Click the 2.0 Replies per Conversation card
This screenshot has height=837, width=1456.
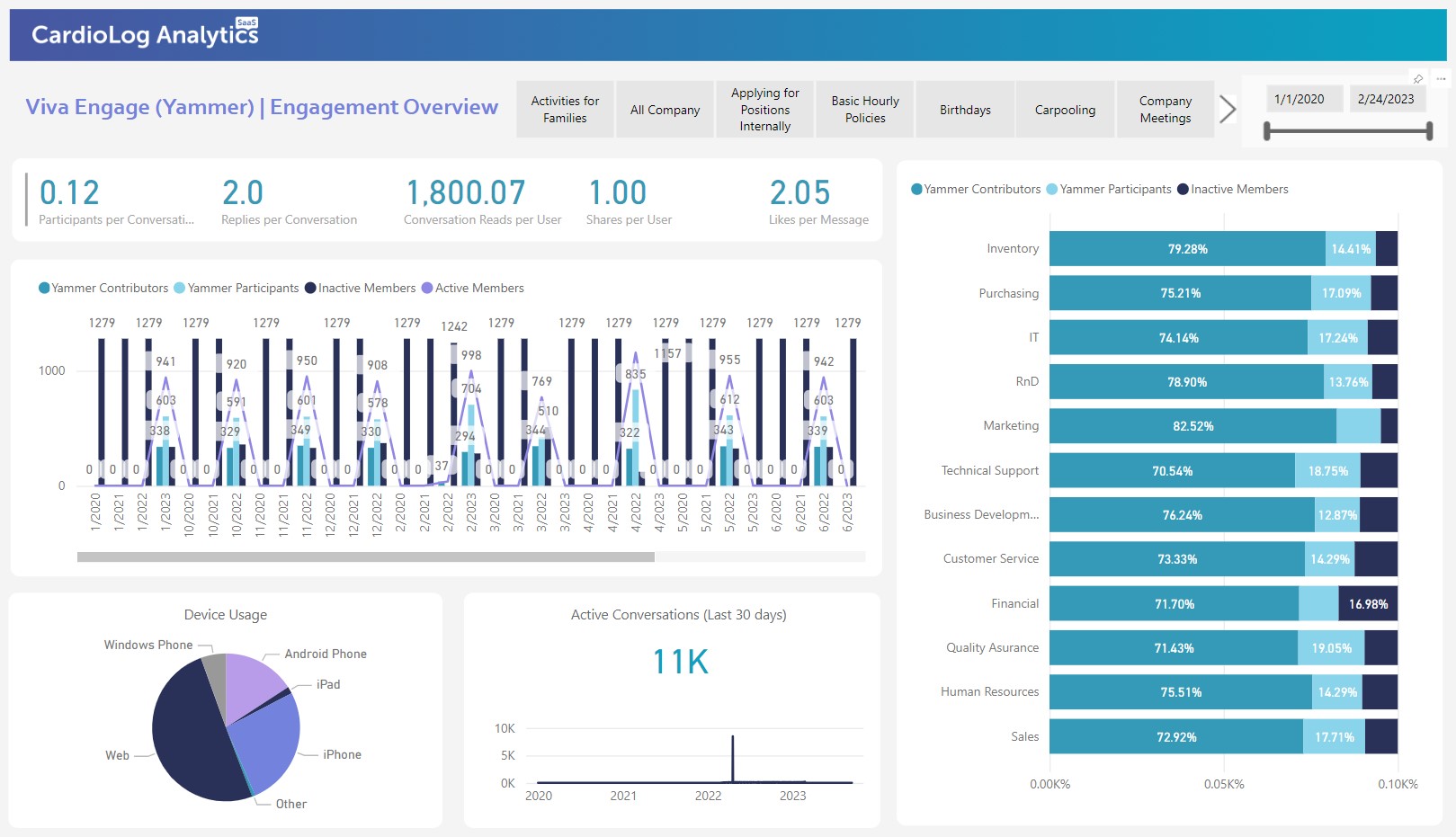[x=289, y=200]
